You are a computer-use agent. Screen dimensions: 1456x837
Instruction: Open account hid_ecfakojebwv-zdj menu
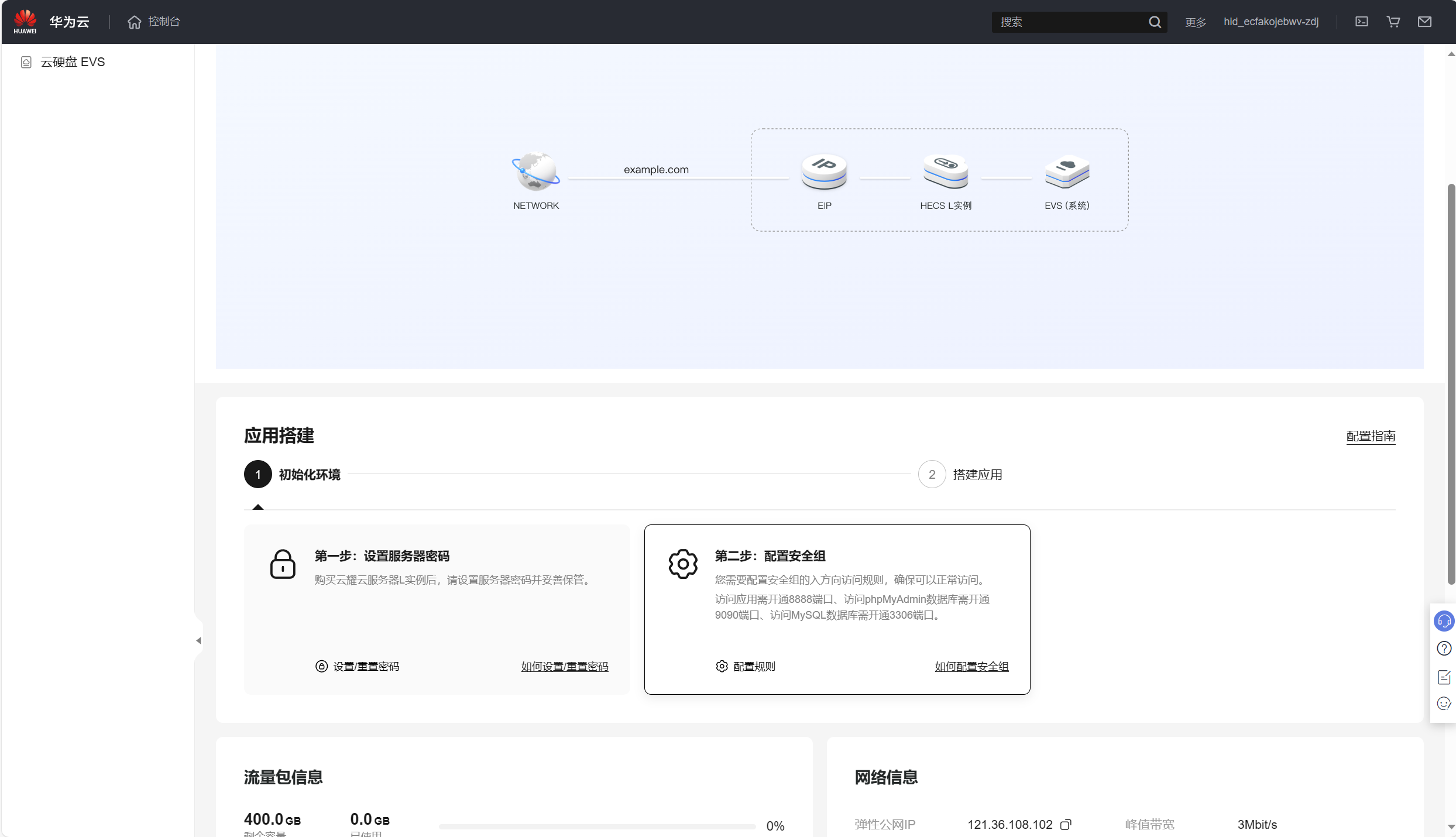pos(1270,22)
